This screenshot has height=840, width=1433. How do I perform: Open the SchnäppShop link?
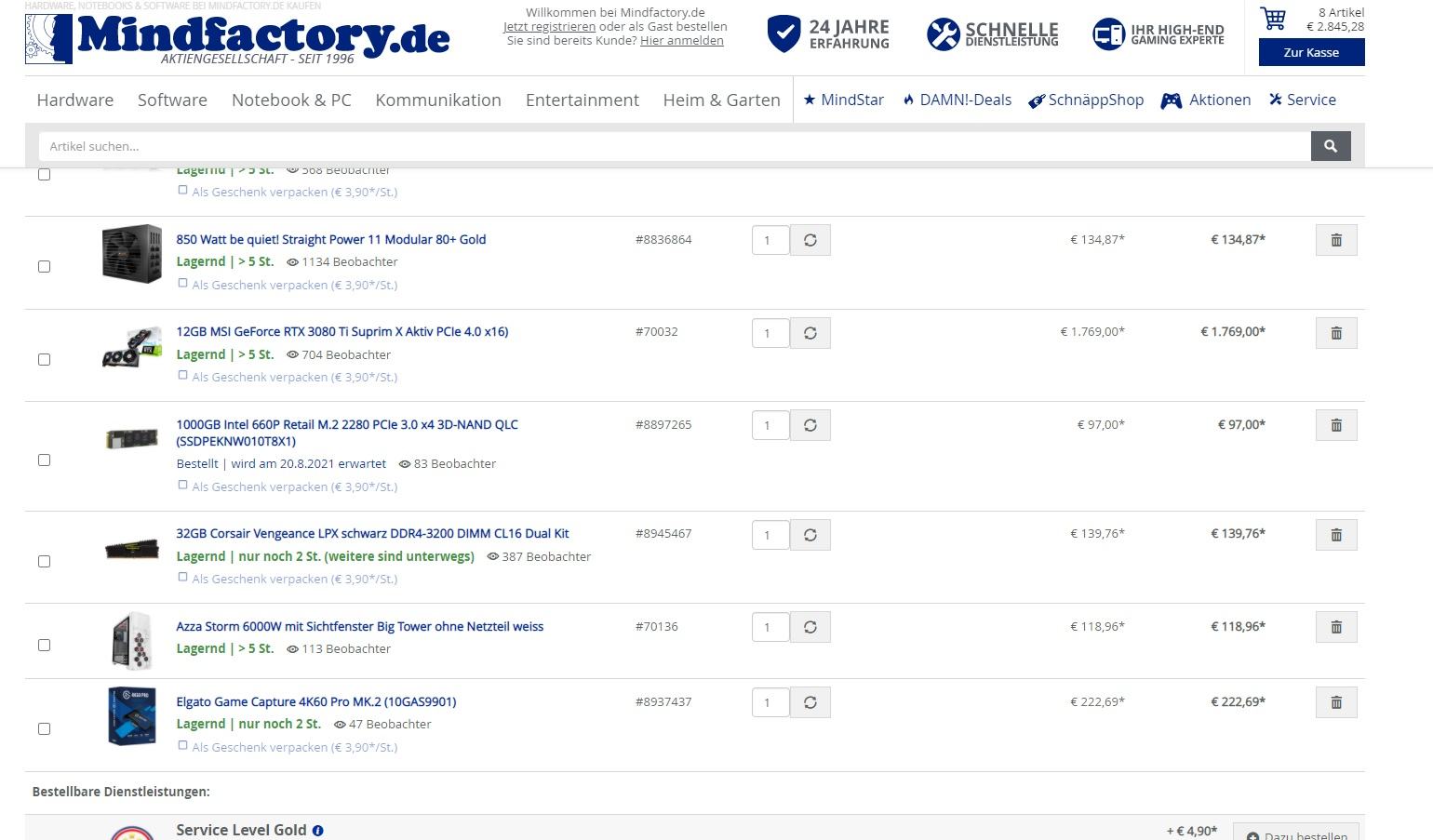1086,100
